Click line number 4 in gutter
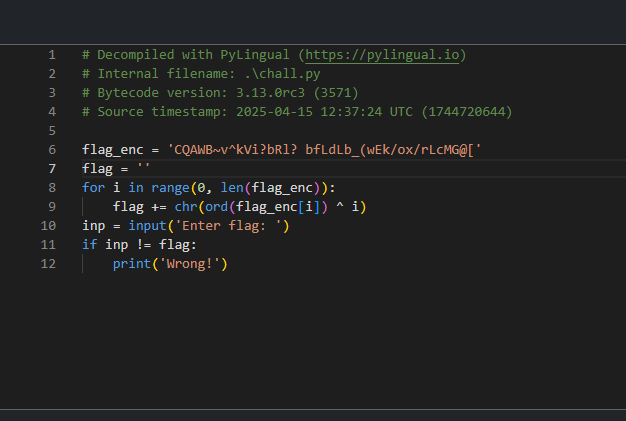The height and width of the screenshot is (421, 626). 52,112
